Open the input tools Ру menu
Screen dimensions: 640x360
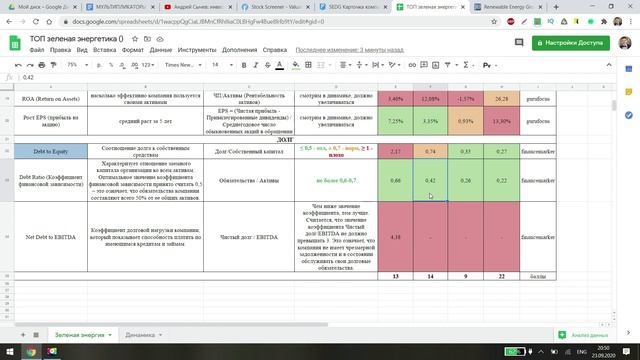pyautogui.click(x=489, y=65)
